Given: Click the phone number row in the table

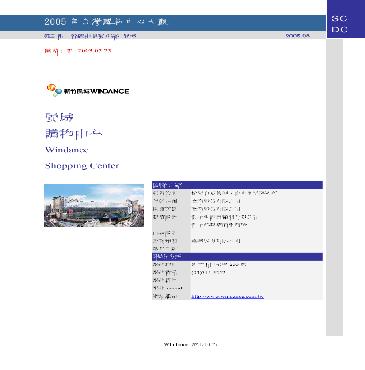Looking at the screenshot, I should [237, 272].
